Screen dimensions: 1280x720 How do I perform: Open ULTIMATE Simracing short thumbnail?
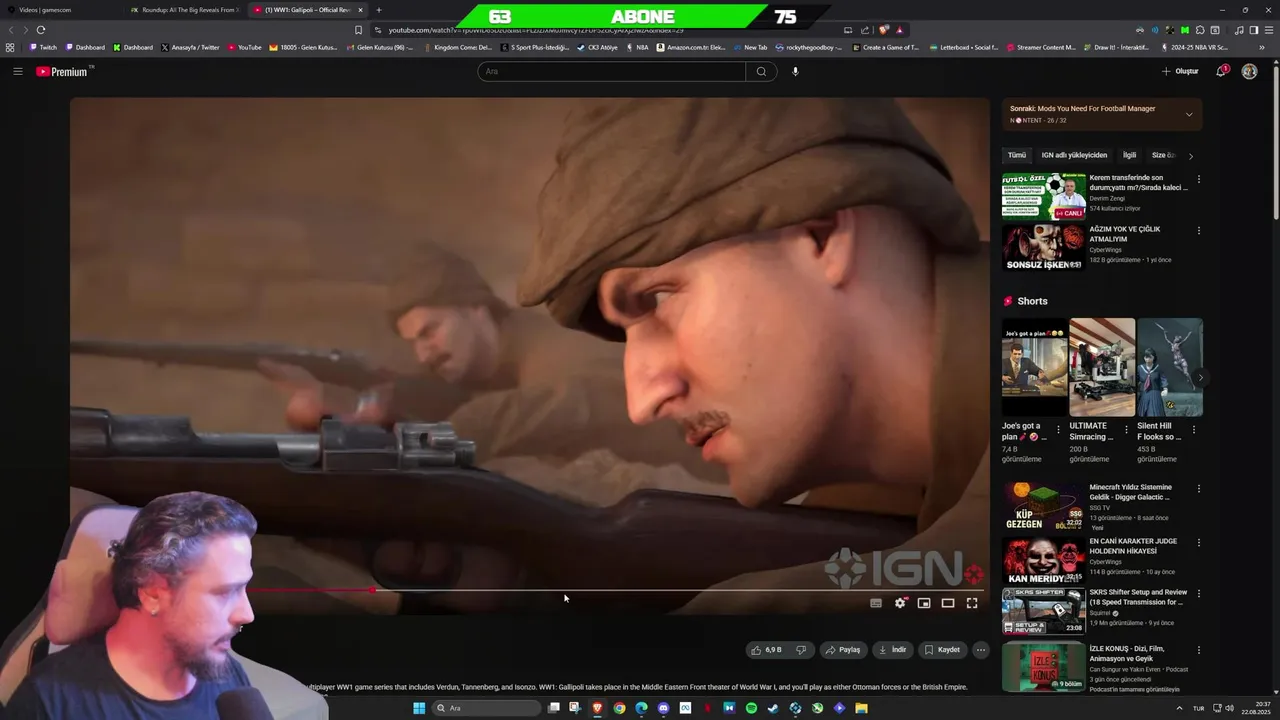(1102, 367)
